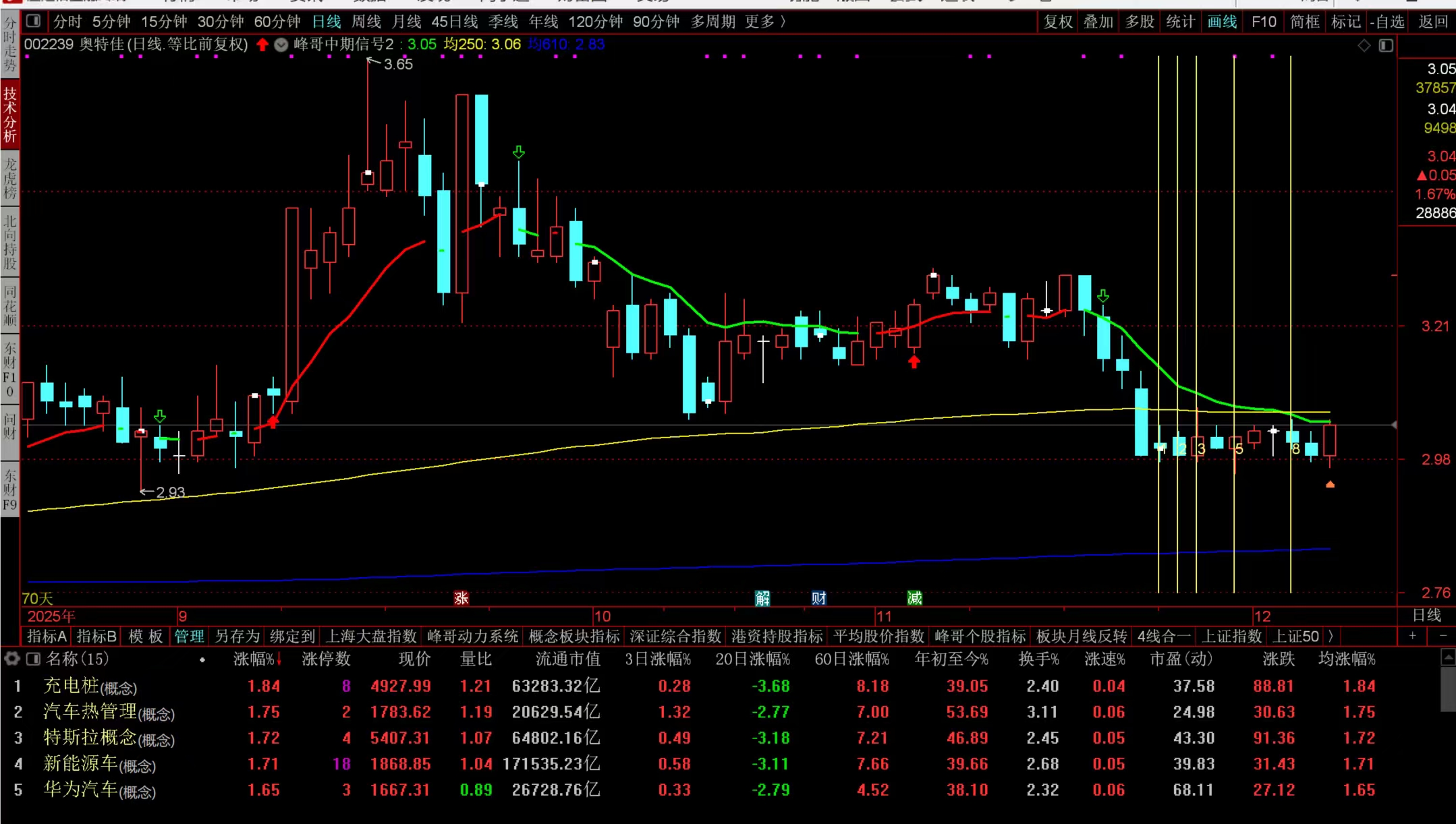The image size is (1456, 824).
Task: Click the red up-arrow next to stock name
Action: click(262, 45)
